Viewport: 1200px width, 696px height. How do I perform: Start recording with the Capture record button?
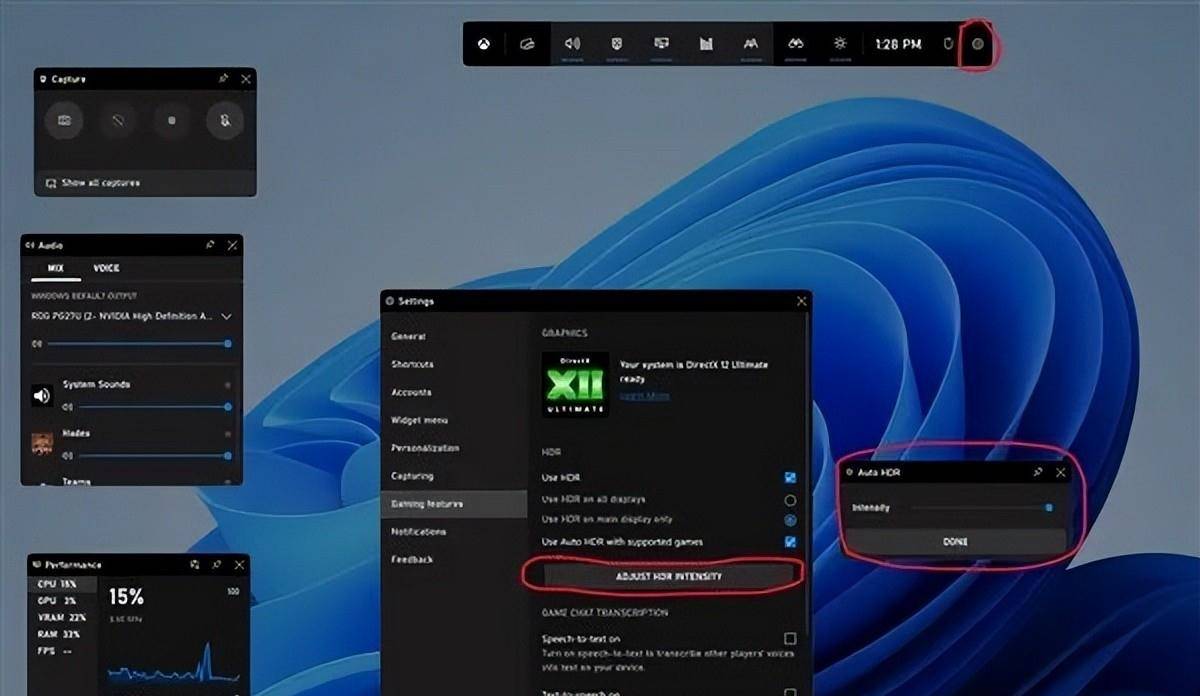[x=172, y=120]
